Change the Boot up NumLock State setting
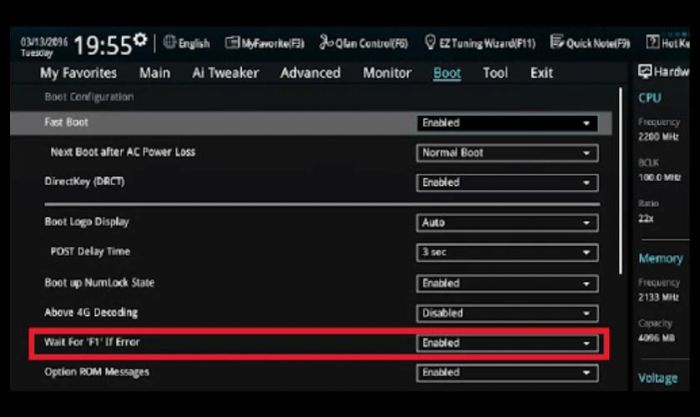 point(507,284)
